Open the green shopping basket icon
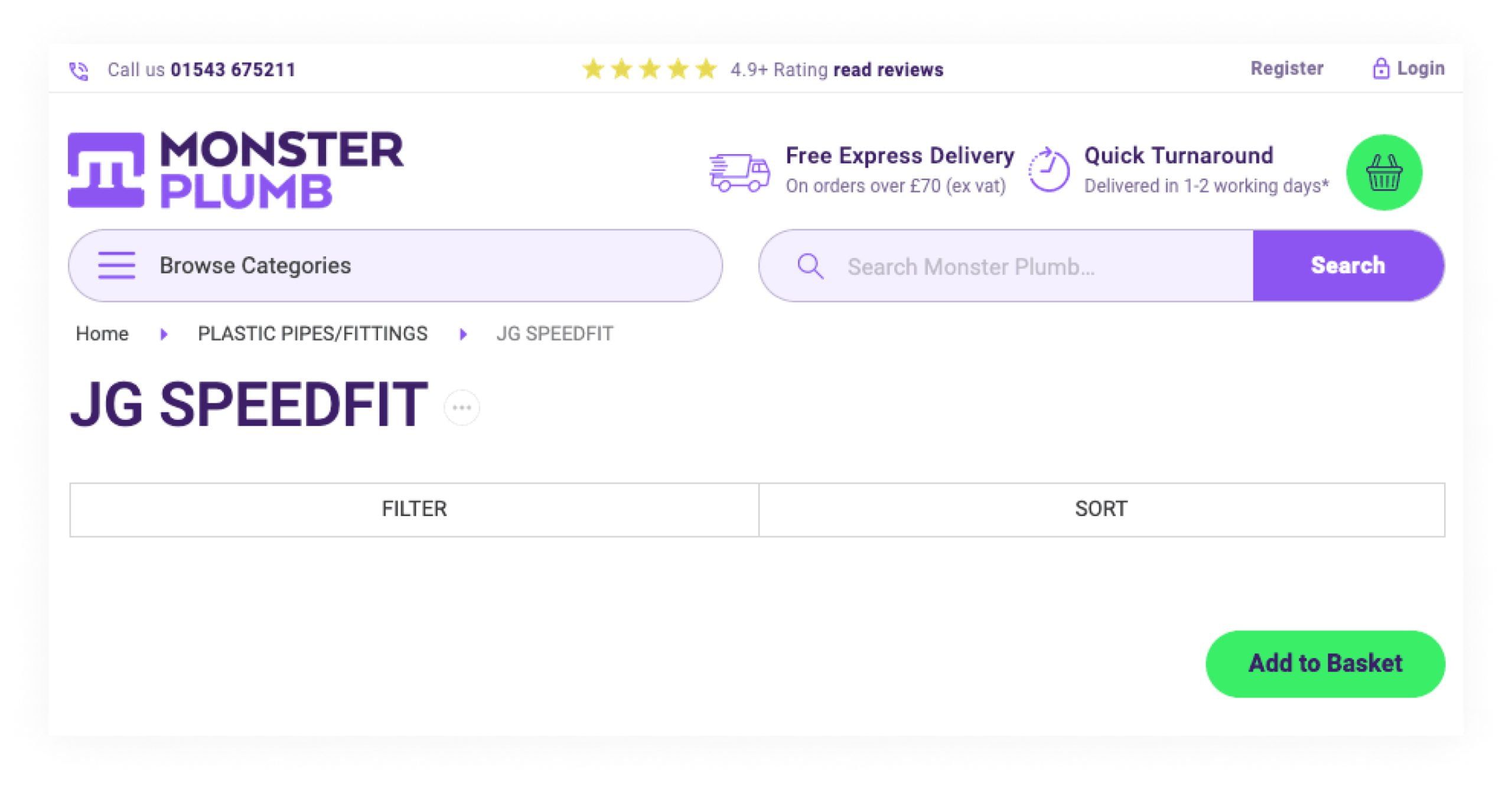 click(x=1384, y=172)
